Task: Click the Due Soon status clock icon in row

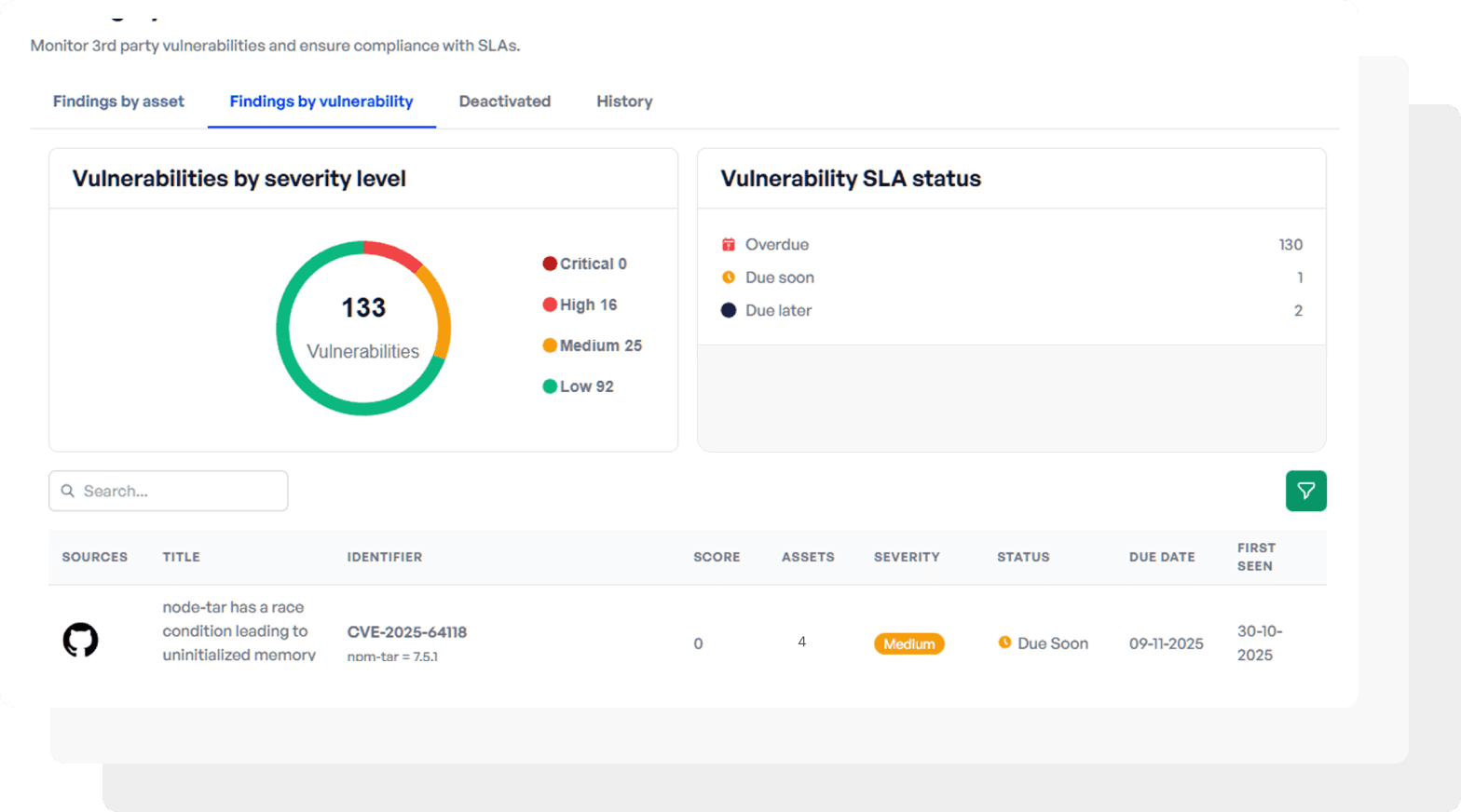Action: [x=1004, y=643]
